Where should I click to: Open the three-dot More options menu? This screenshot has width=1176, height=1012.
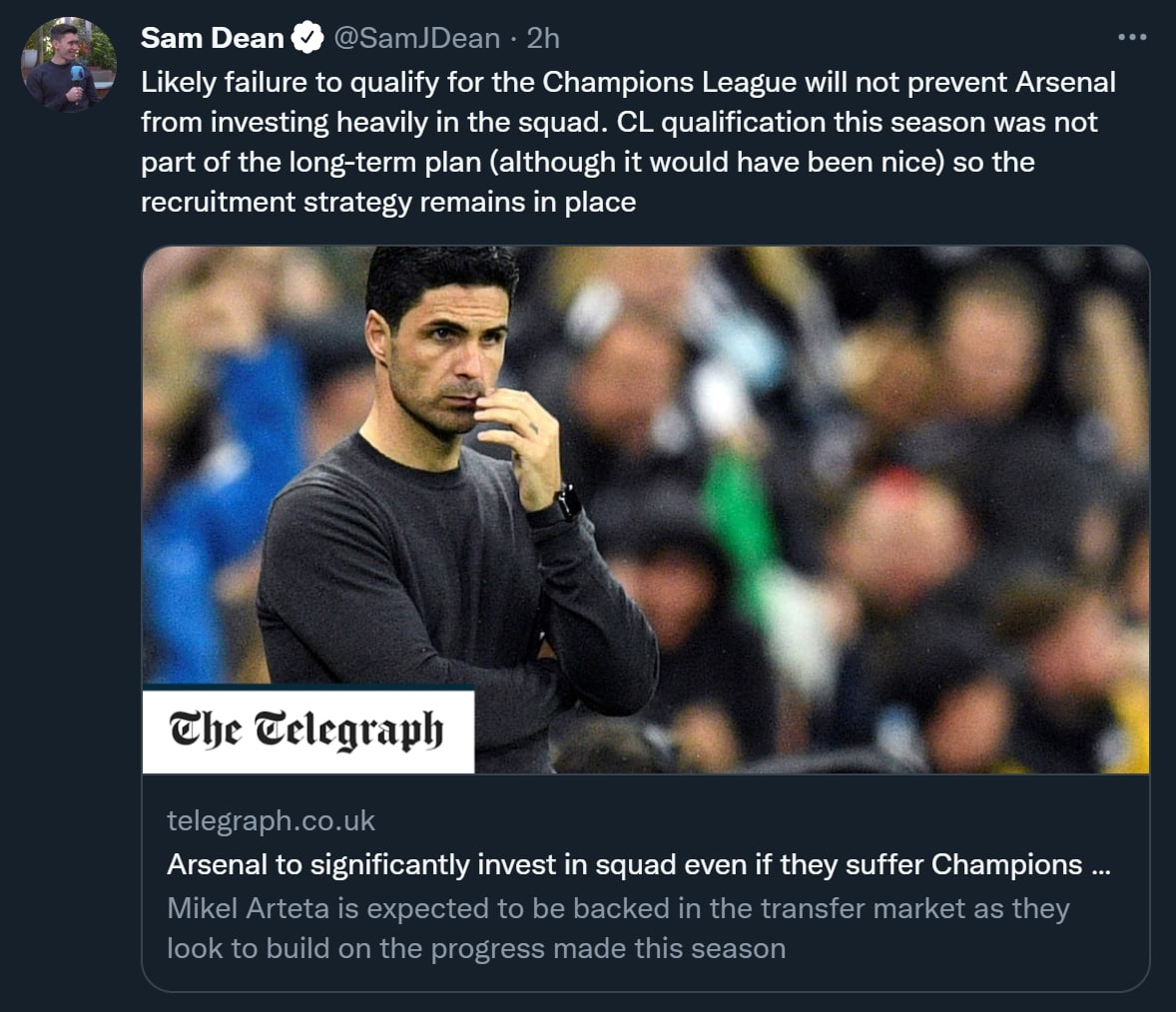pos(1132,38)
